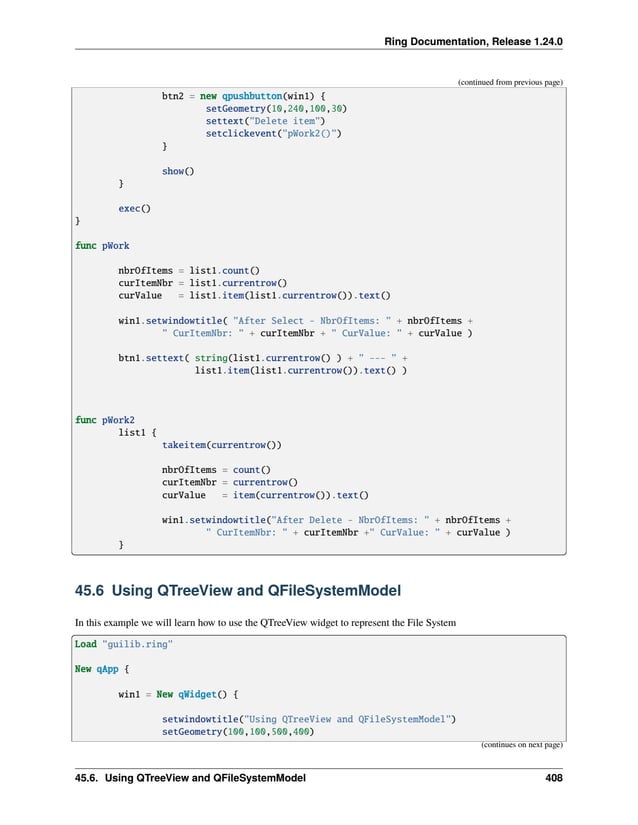
Task: Select the line "nbrOfItems = list1.count()"
Action: pyautogui.click(x=189, y=270)
